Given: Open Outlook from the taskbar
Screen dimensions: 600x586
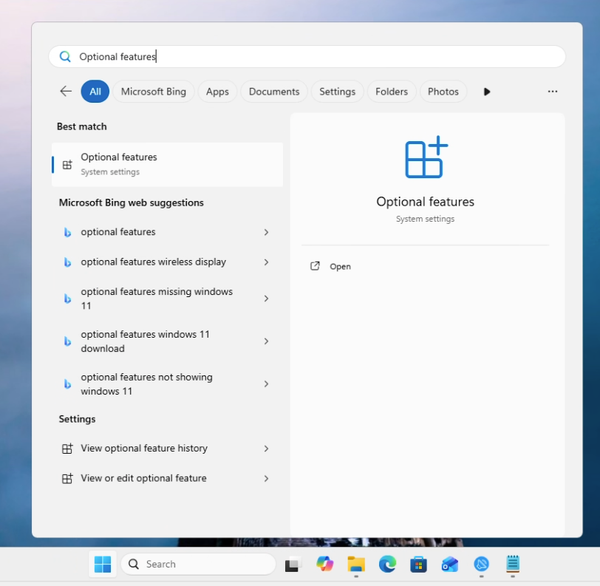Looking at the screenshot, I should [x=450, y=565].
